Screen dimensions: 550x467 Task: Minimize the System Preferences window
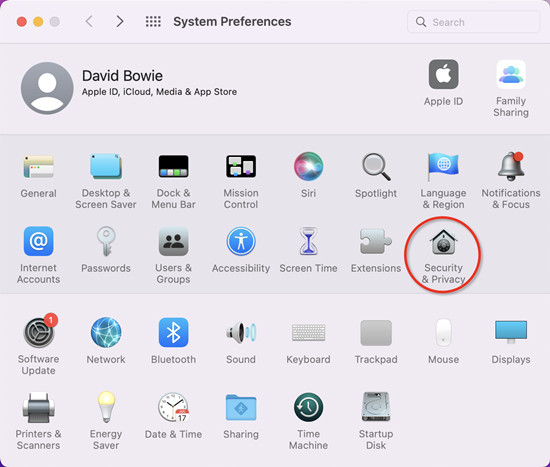[38, 22]
